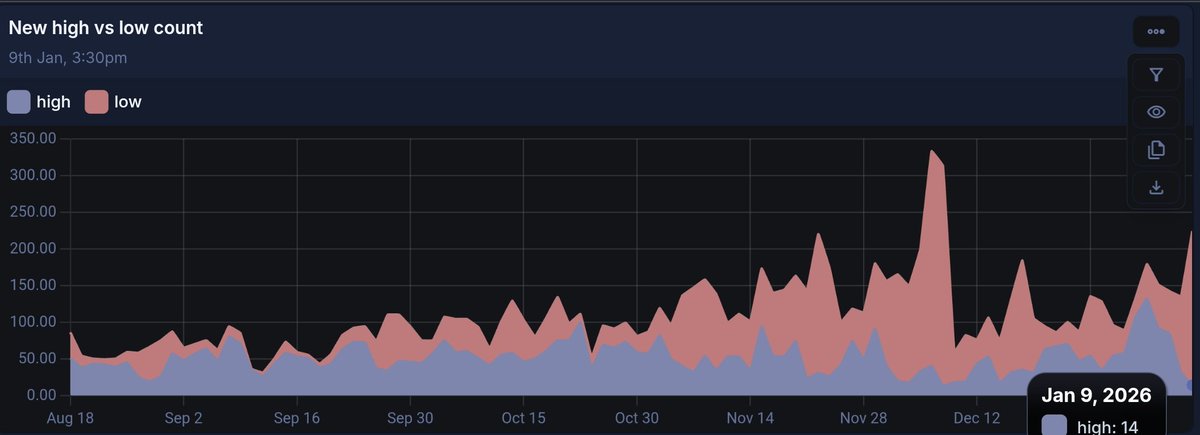1200x435 pixels.
Task: Click the '350.00' y-axis label
Action: coord(31,138)
